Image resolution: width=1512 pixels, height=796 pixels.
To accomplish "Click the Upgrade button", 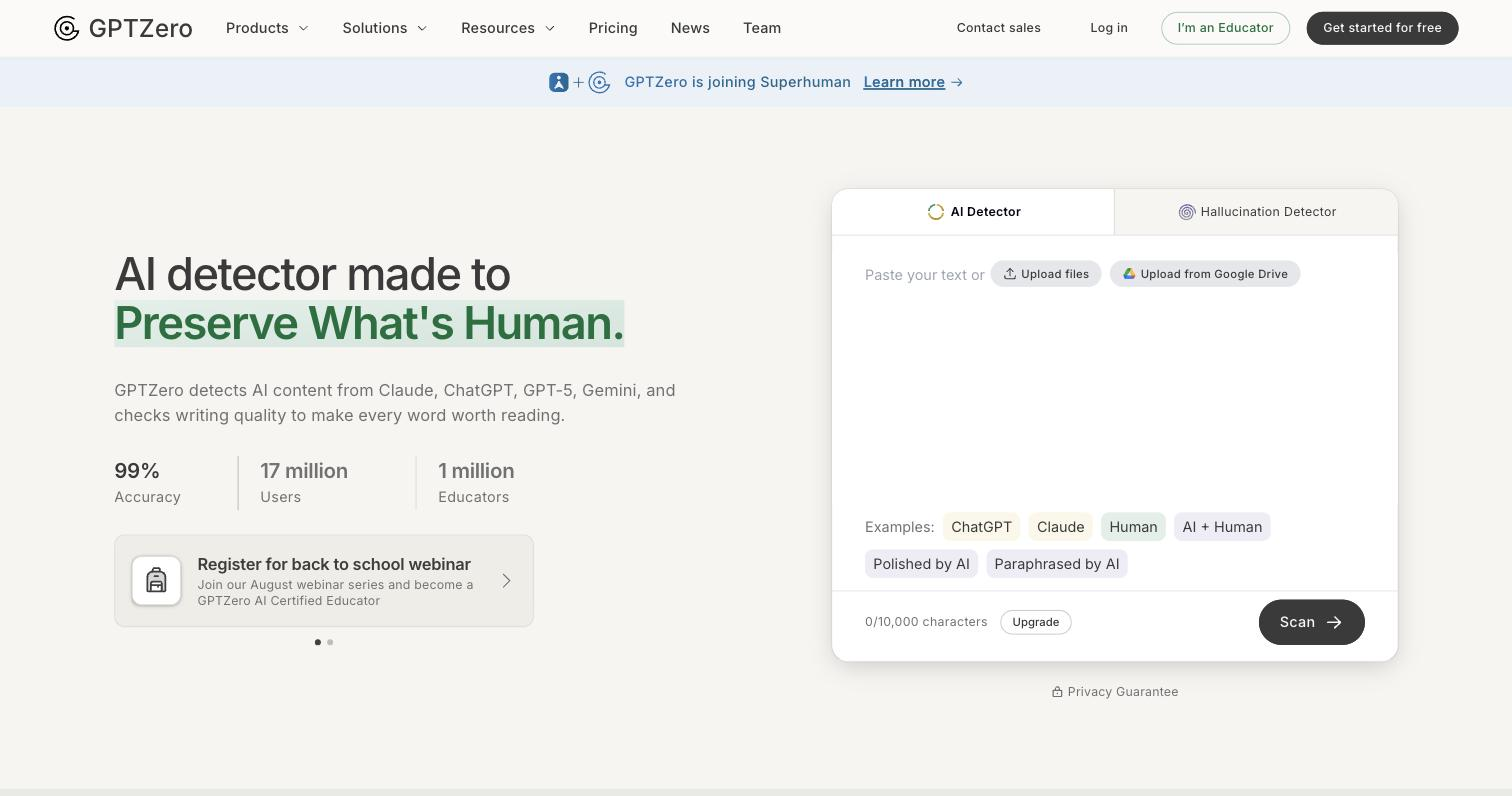I will 1036,622.
